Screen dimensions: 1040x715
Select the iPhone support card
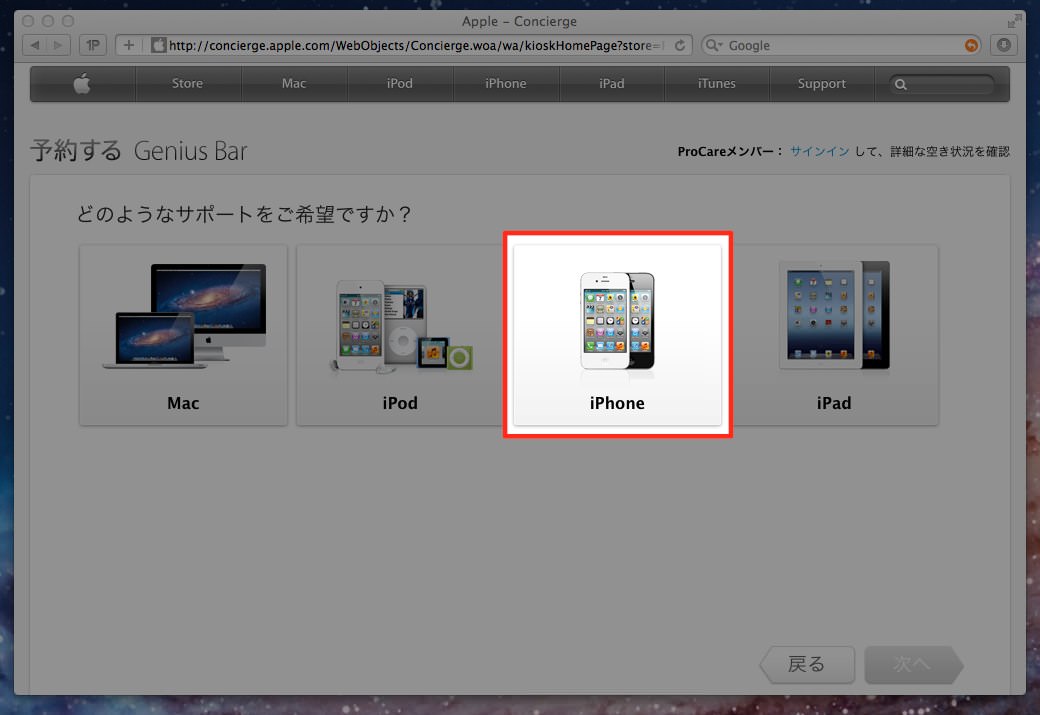point(618,335)
